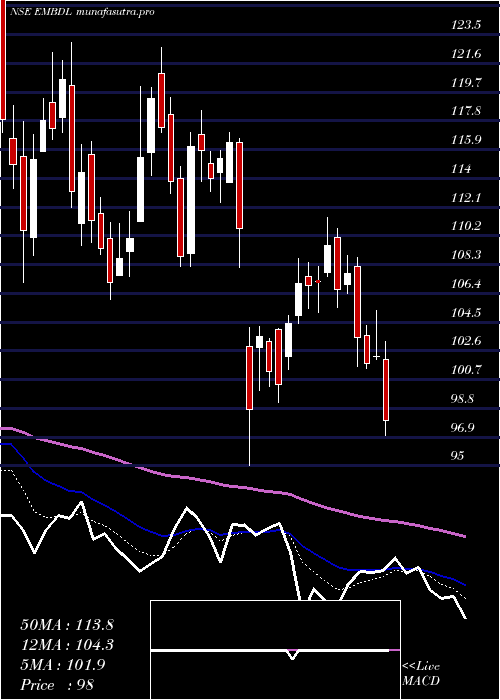500x700 pixels.
Task: Click the 114 price axis label
Action: tap(462, 169)
